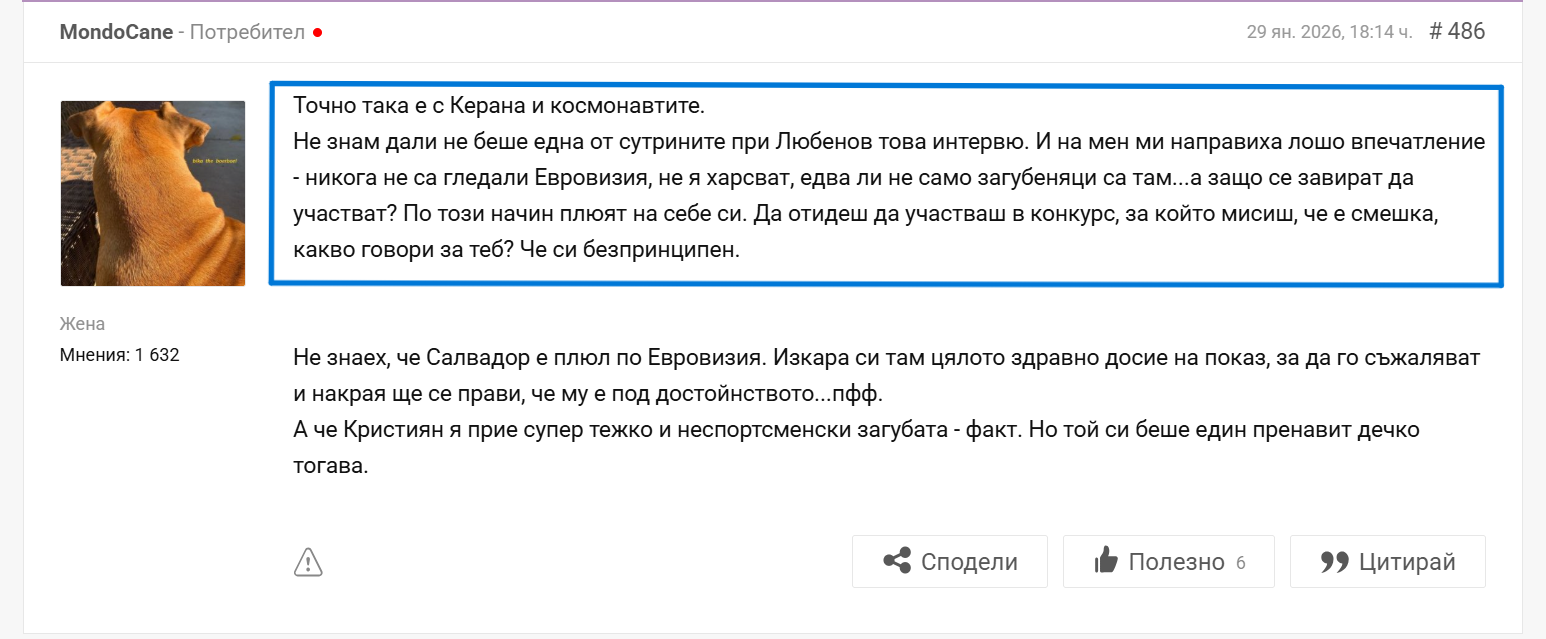Open the MondoCane user profile link

[116, 32]
